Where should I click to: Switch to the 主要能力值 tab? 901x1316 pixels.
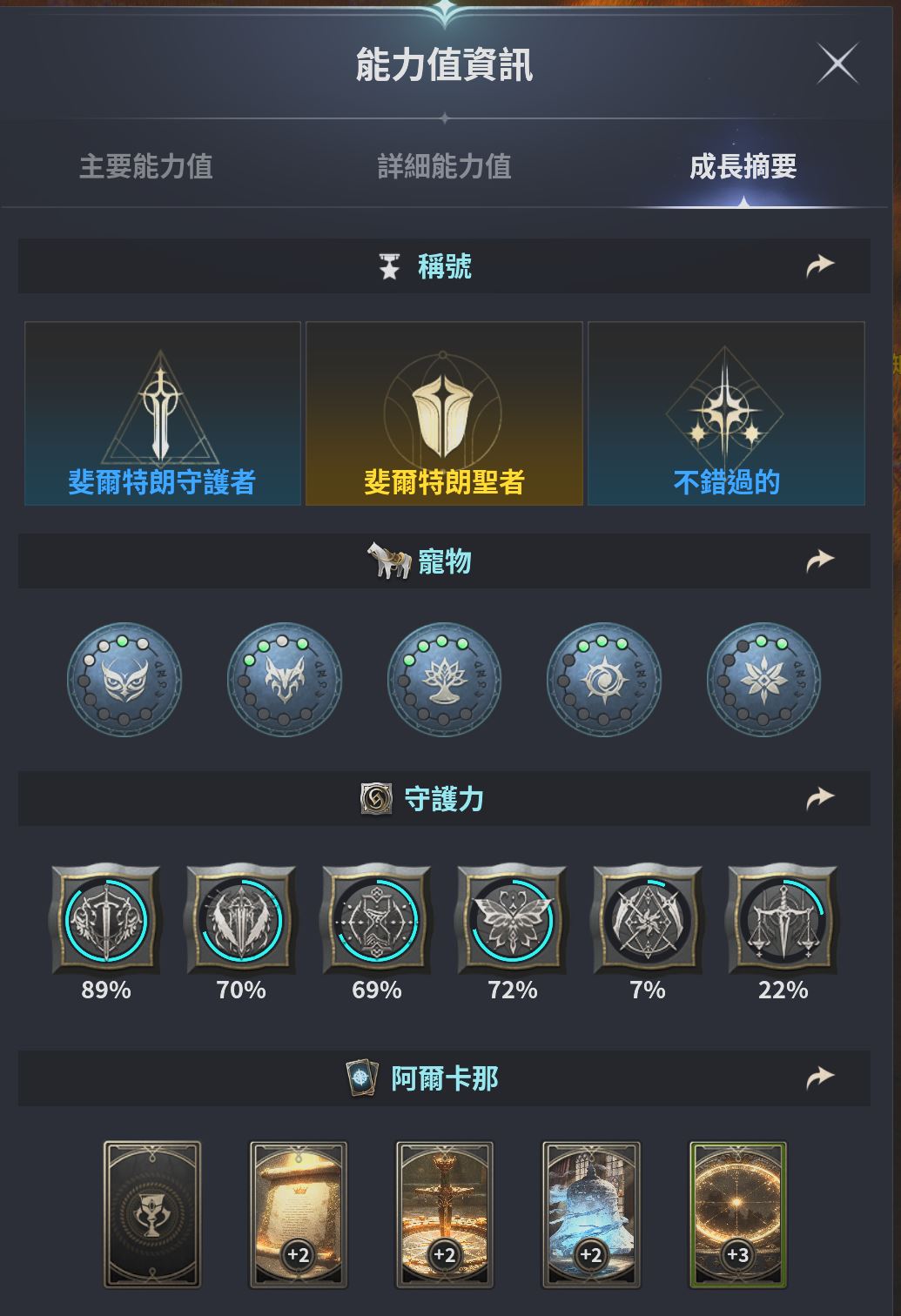146,166
